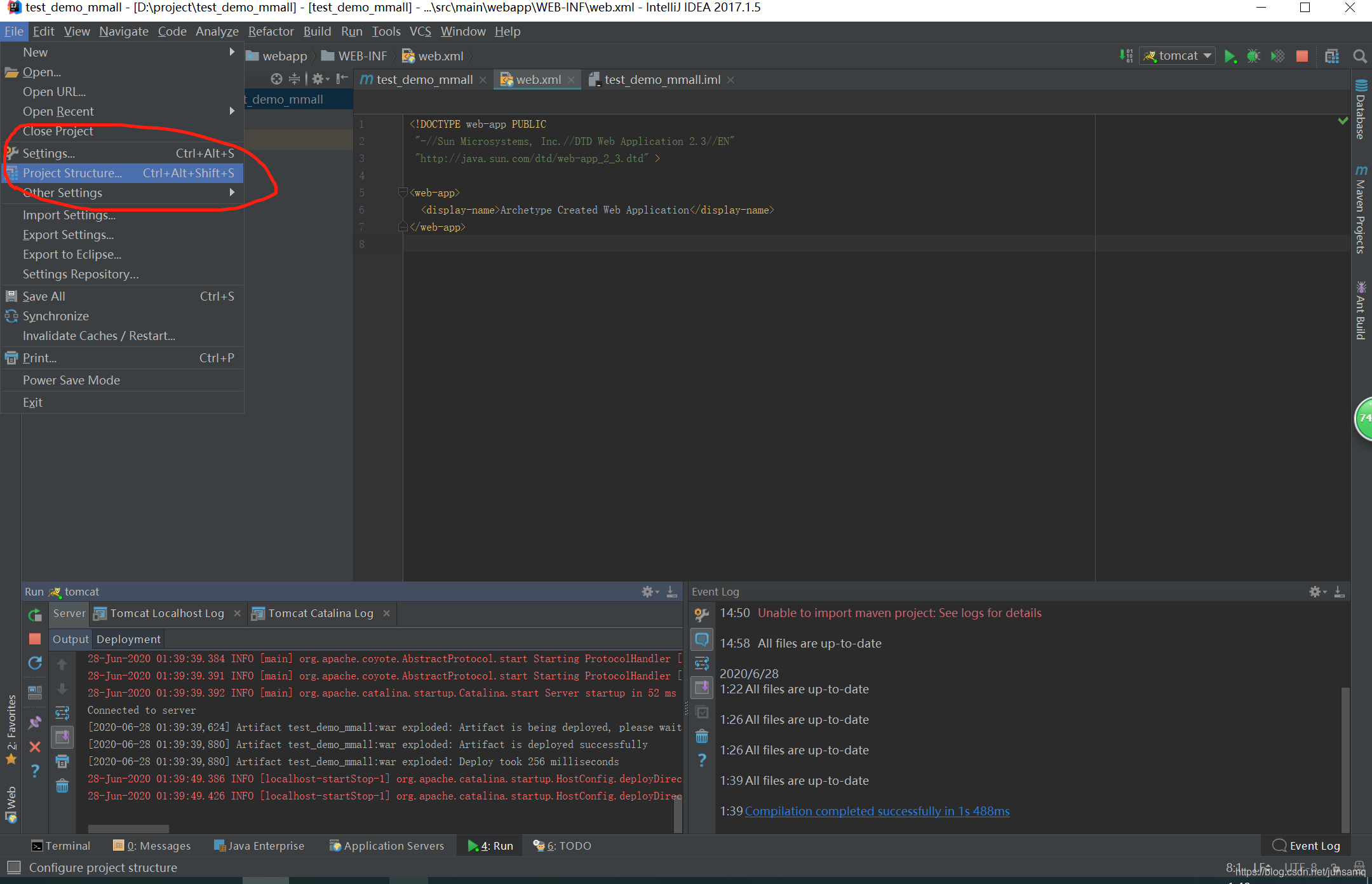
Task: Click the Make Project build icon
Action: click(1126, 56)
